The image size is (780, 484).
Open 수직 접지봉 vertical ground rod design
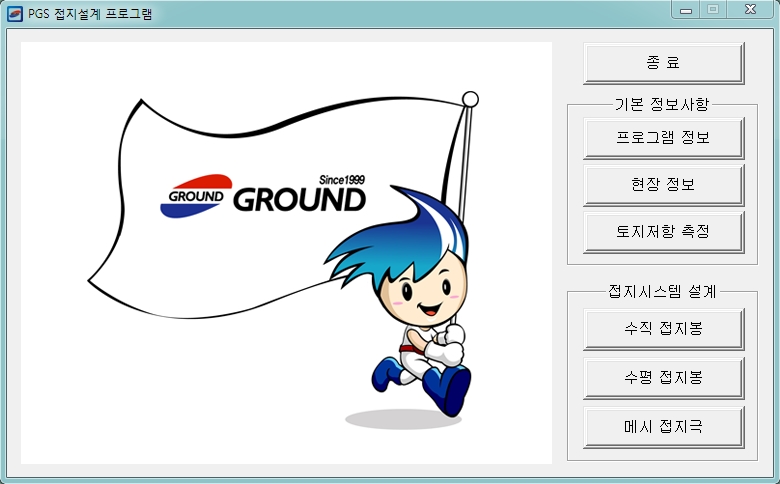point(663,328)
